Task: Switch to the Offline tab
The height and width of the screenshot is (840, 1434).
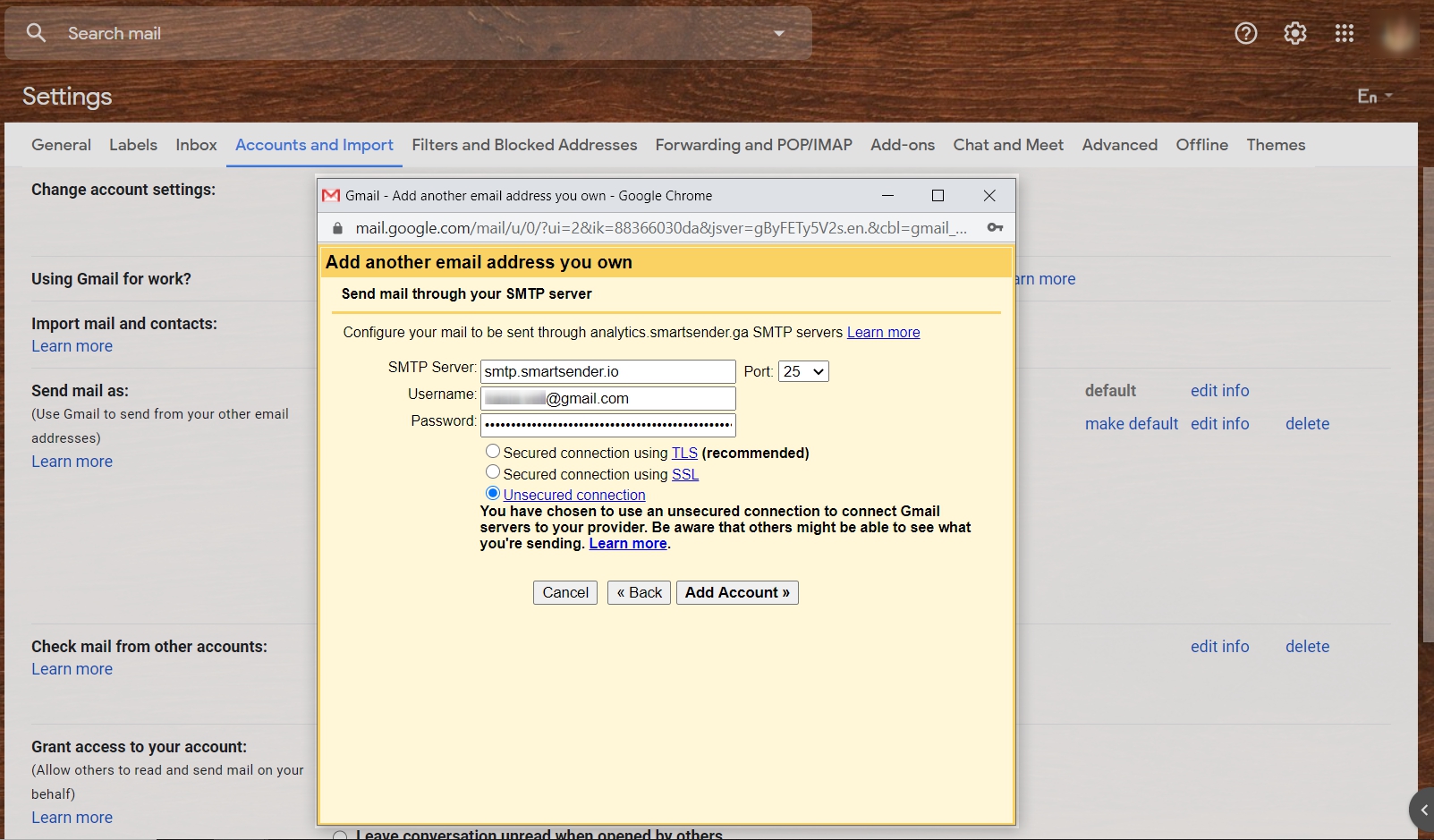Action: (1201, 145)
